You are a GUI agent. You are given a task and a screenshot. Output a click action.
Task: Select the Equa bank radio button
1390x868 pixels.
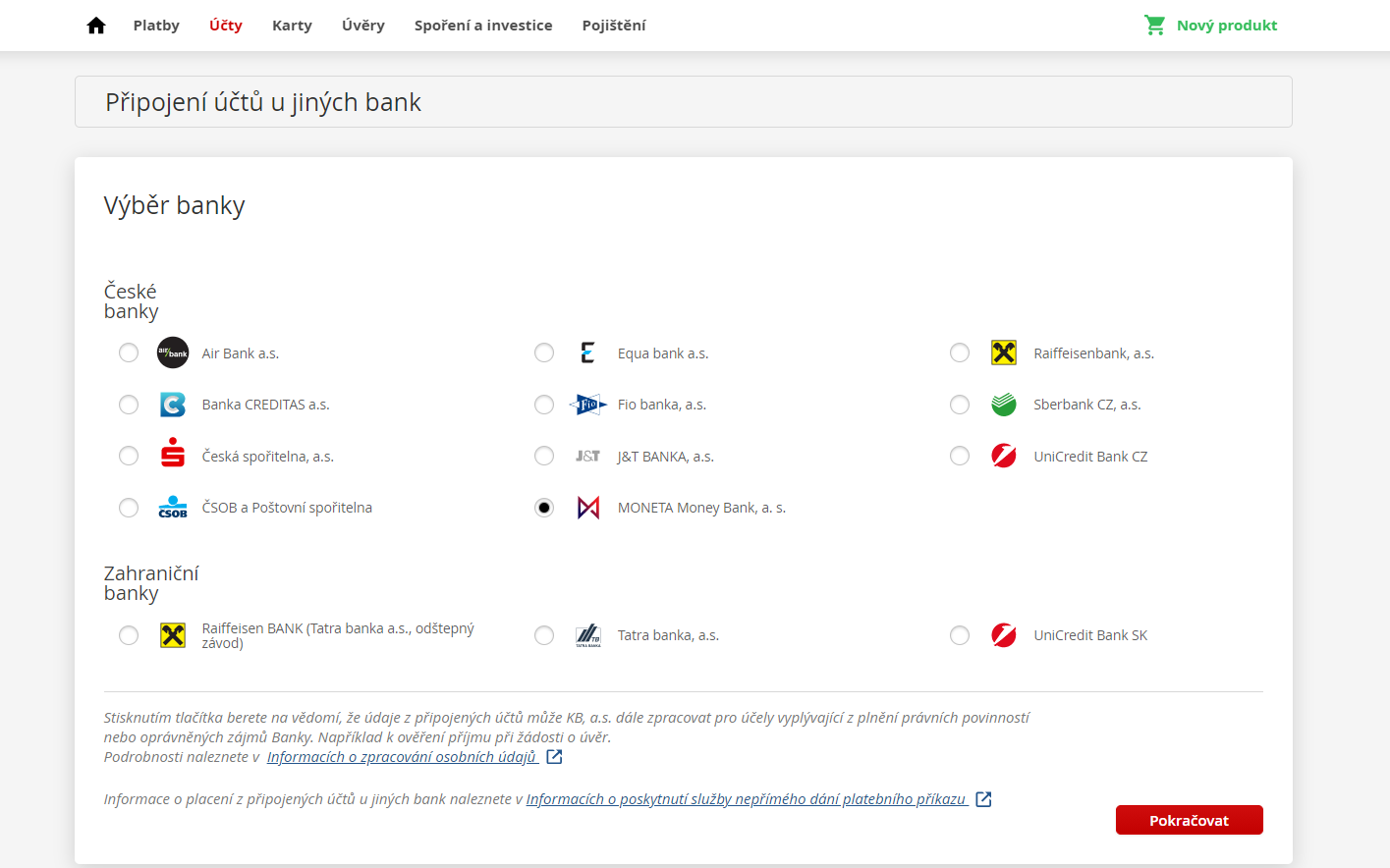[544, 353]
